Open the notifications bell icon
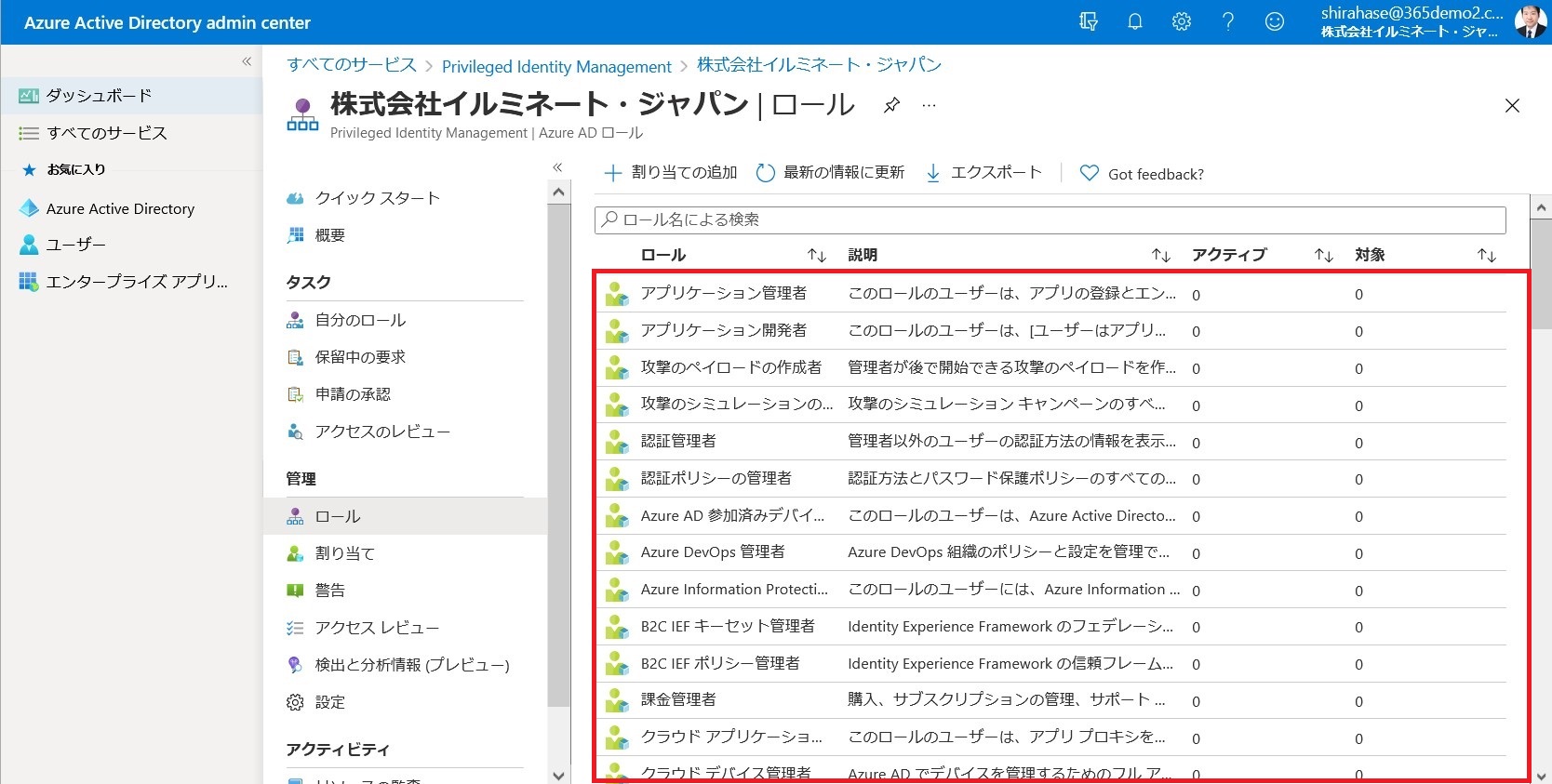The image size is (1552, 784). click(x=1134, y=21)
